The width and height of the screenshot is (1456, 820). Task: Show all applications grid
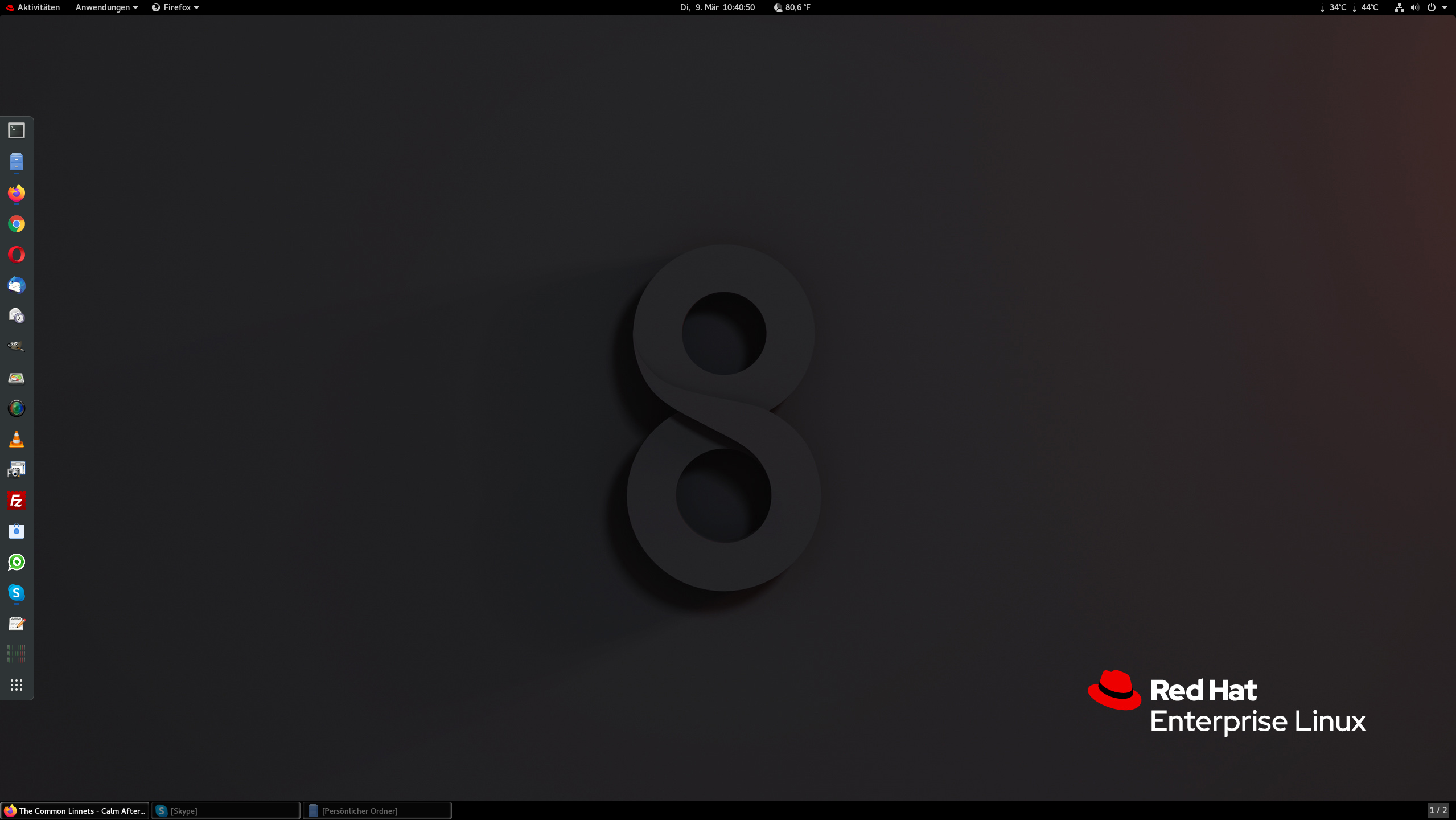point(17,685)
